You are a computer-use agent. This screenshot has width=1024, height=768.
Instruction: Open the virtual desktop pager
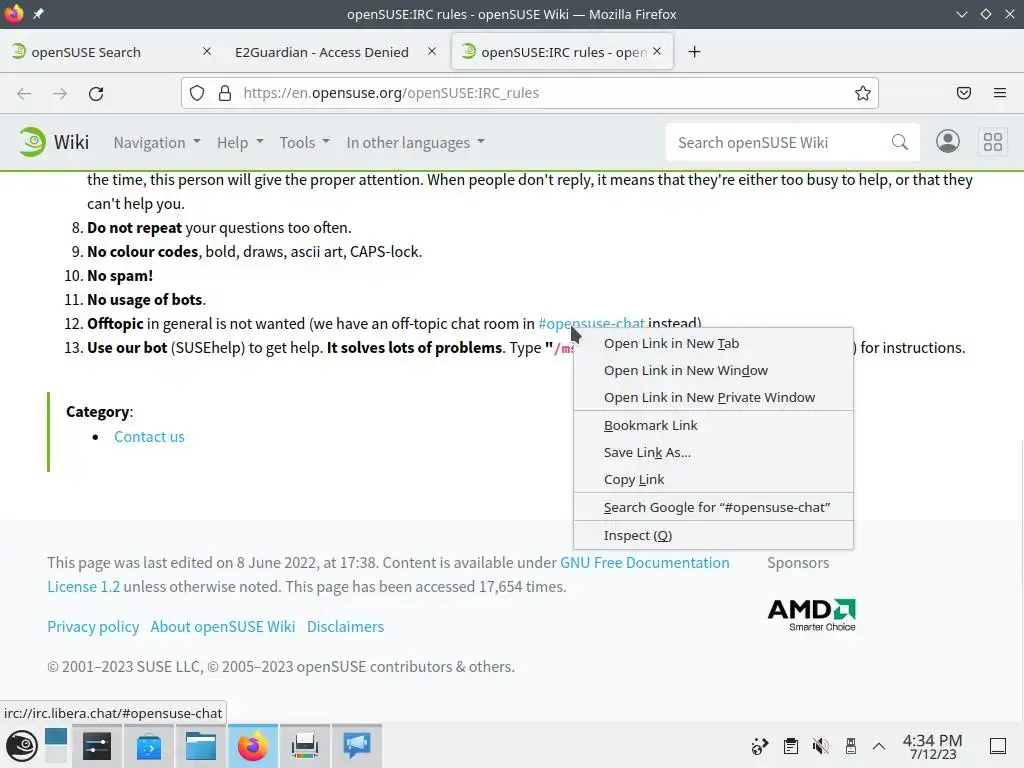point(56,746)
